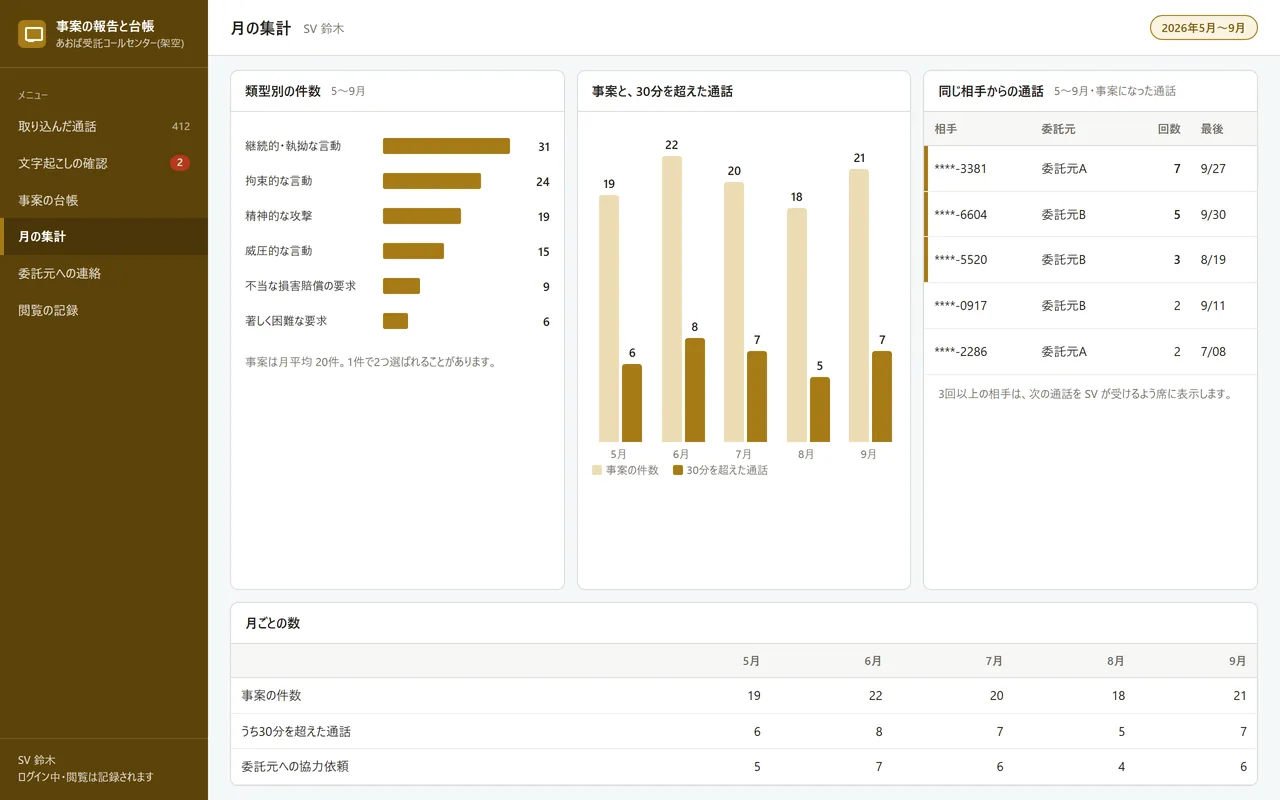Click the 回数 column header
1280x800 pixels.
pyautogui.click(x=1169, y=129)
